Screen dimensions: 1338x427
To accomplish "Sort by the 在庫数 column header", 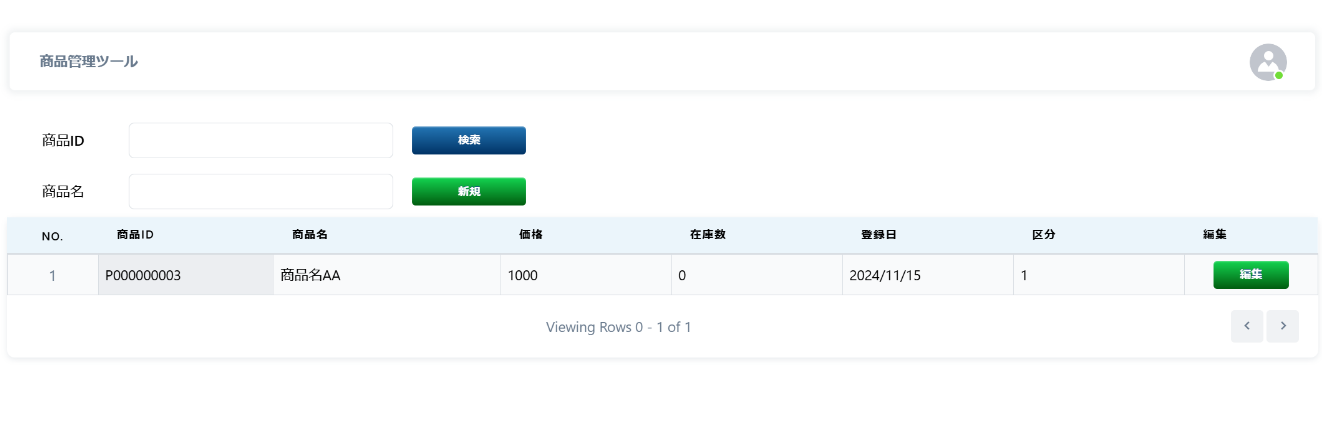I will pos(708,235).
